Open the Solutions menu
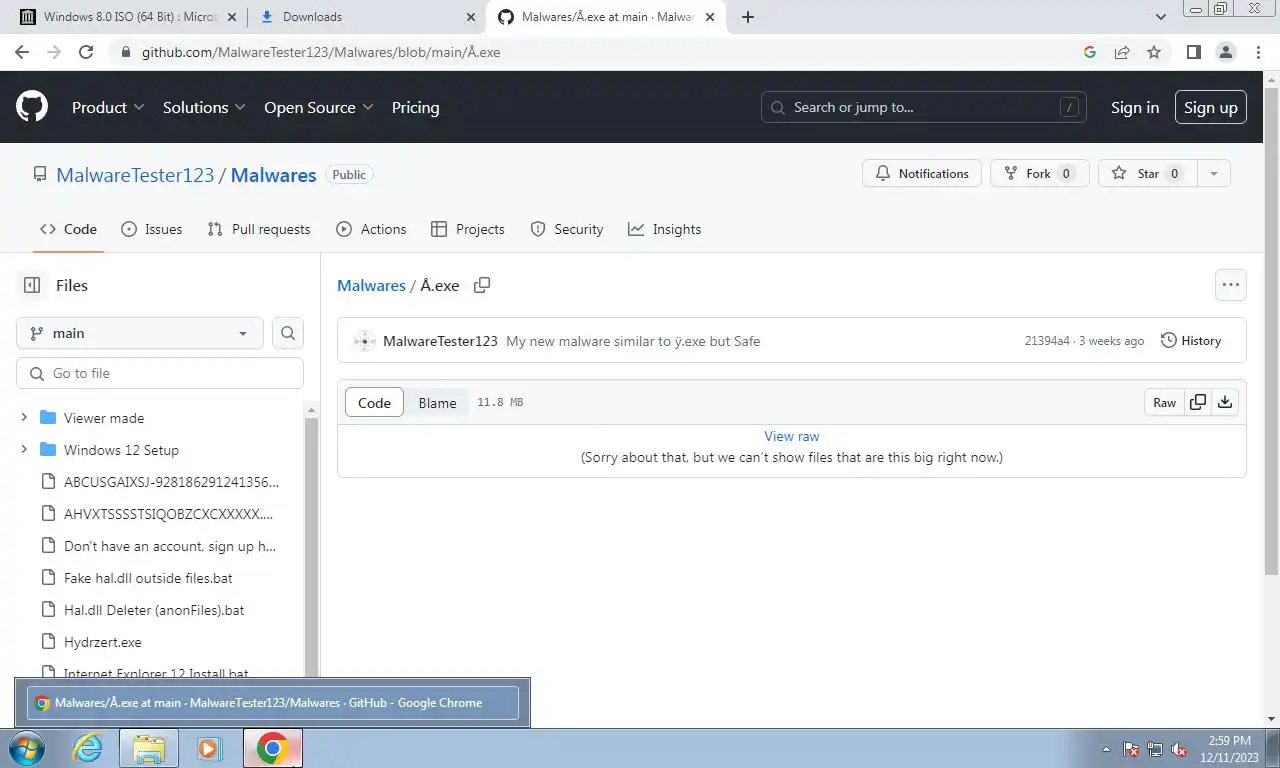 tap(205, 107)
